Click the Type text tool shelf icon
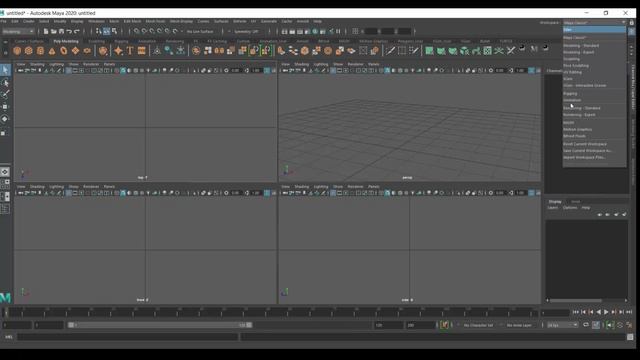 tap(130, 51)
